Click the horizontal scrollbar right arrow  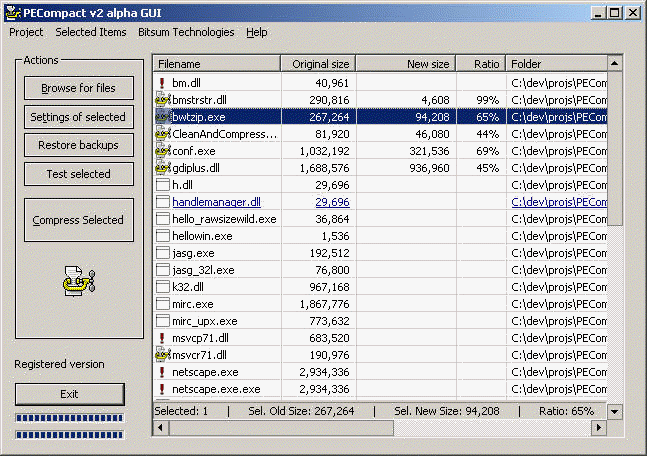click(599, 427)
